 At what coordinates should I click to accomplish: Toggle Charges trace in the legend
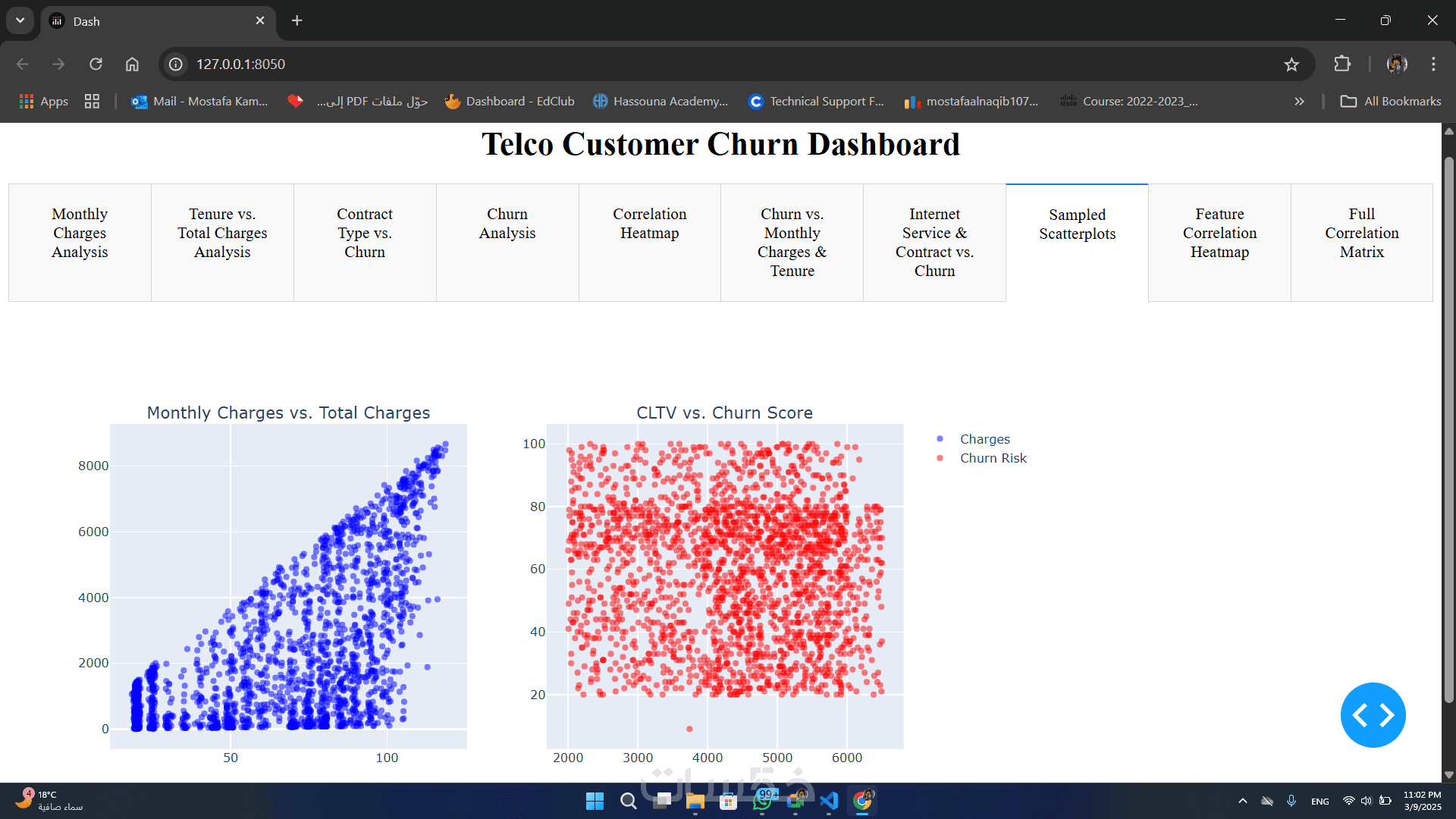984,439
